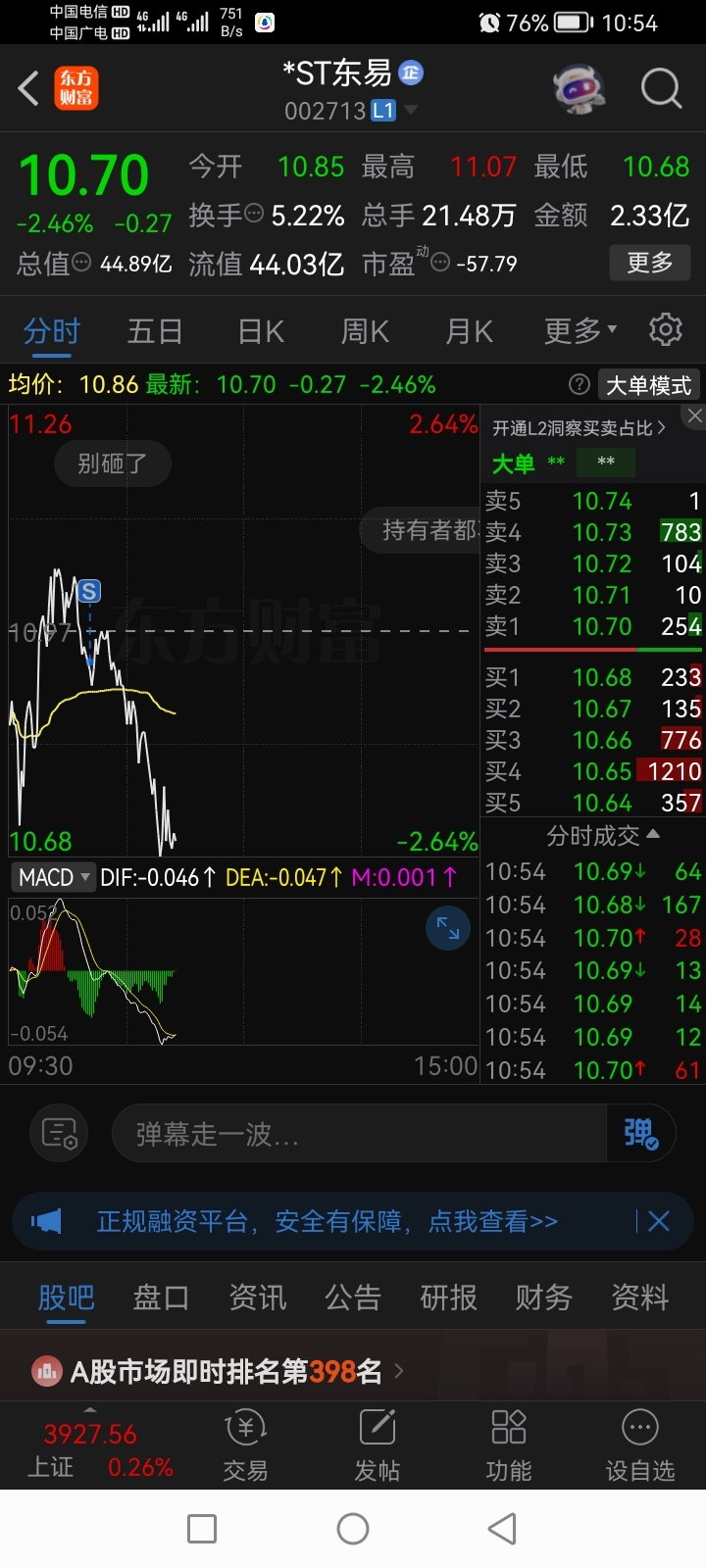Image resolution: width=706 pixels, height=1568 pixels.
Task: Select the 买5 10.64 order row
Action: click(x=592, y=803)
